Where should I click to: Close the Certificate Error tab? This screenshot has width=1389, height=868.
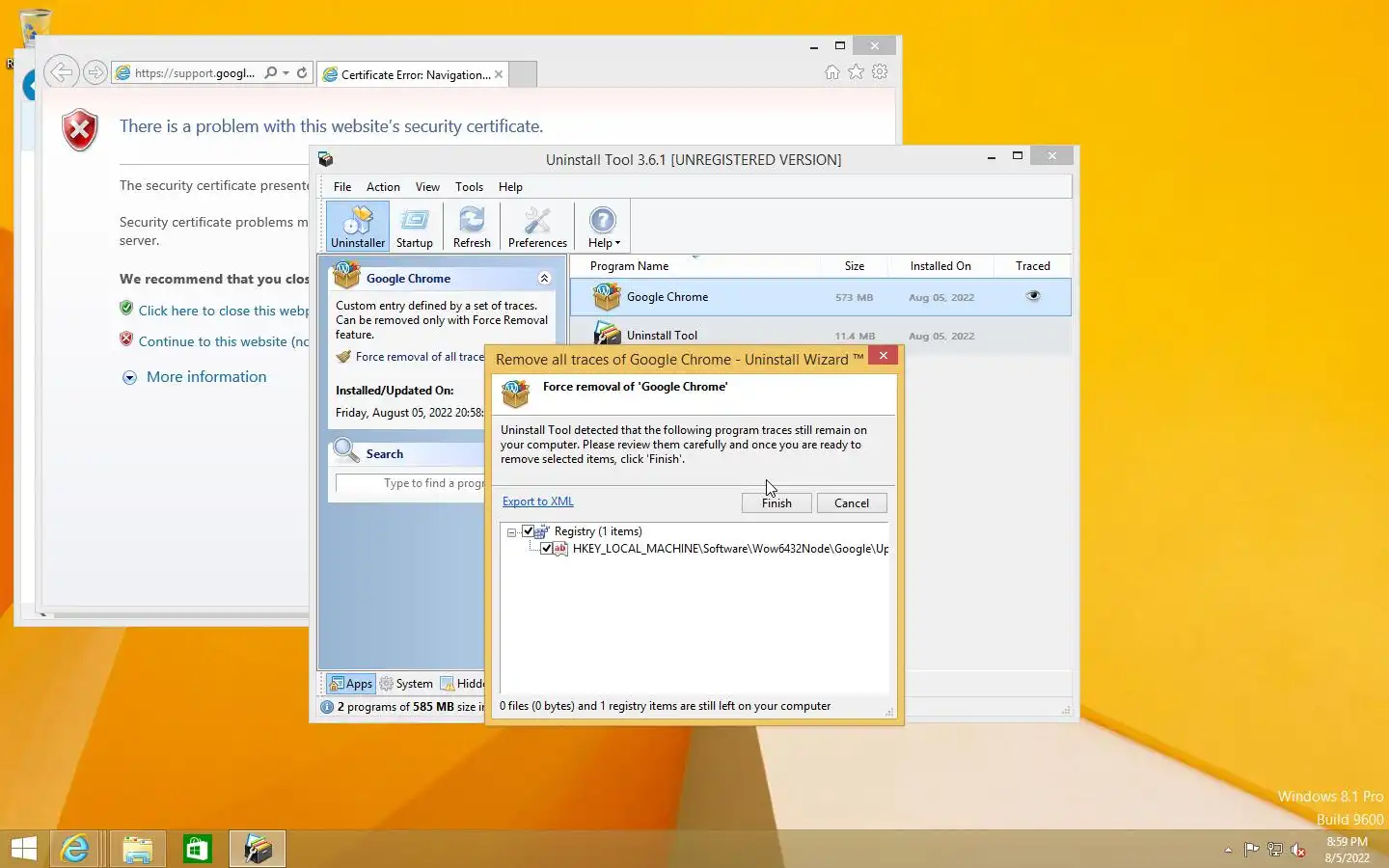(499, 74)
